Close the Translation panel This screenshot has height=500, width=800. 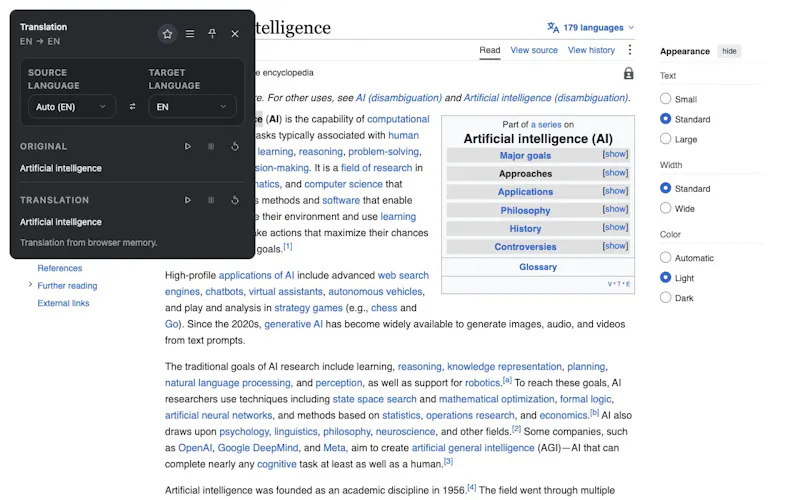235,34
